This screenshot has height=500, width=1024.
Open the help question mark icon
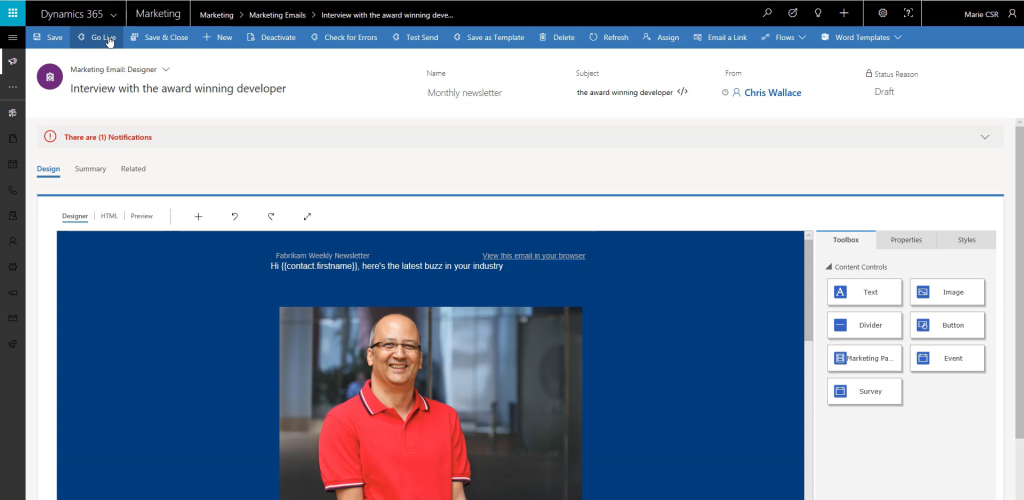908,13
